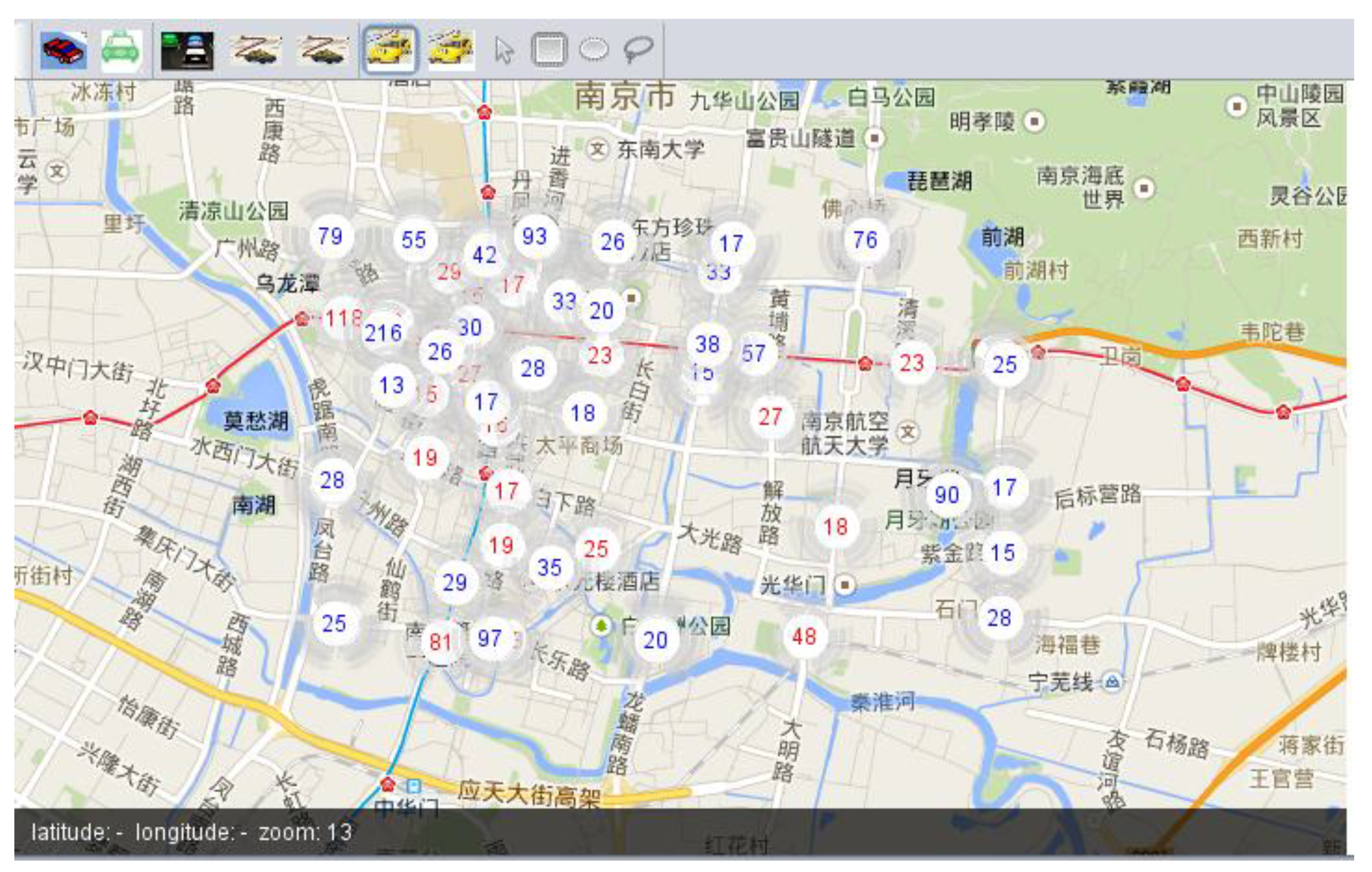Select the arrow pointer tool
This screenshot has width=1372, height=872.
tap(504, 51)
